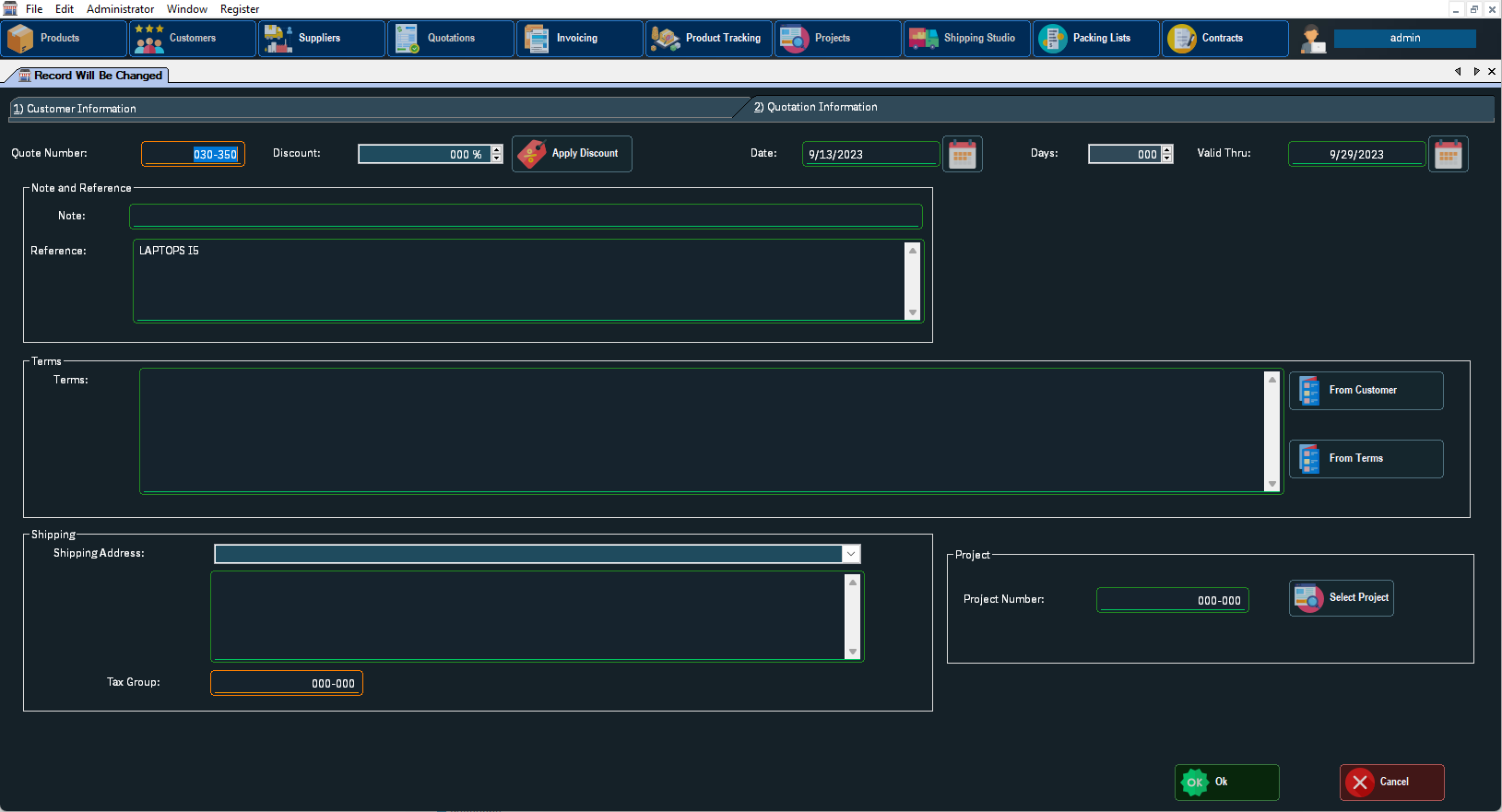Image resolution: width=1502 pixels, height=812 pixels.
Task: Open the Customers module
Action: (x=192, y=39)
